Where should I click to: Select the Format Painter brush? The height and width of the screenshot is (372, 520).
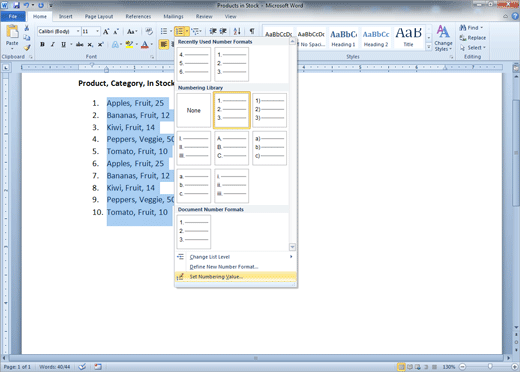tap(27, 47)
